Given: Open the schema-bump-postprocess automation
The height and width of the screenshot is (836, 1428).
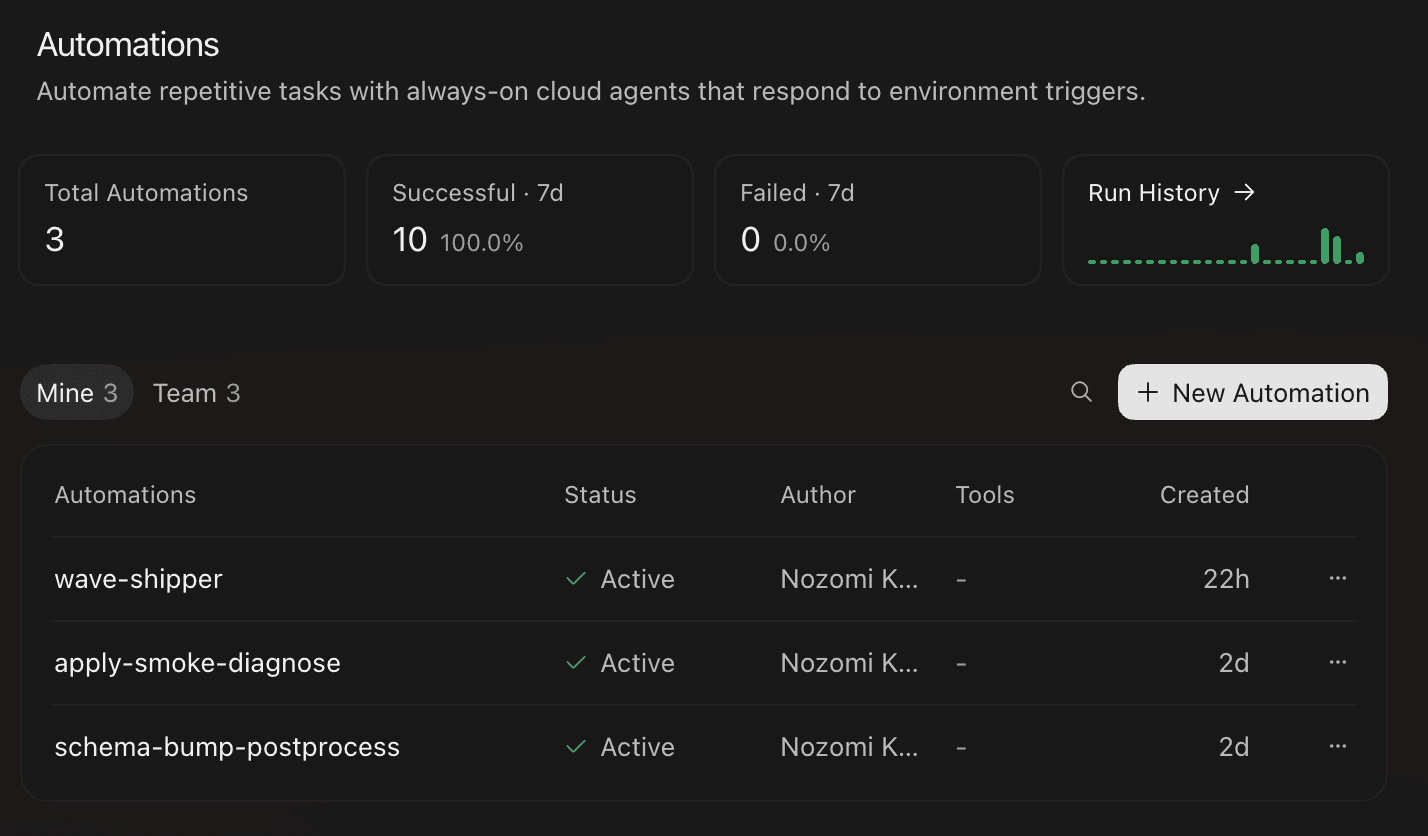Looking at the screenshot, I should coord(227,747).
